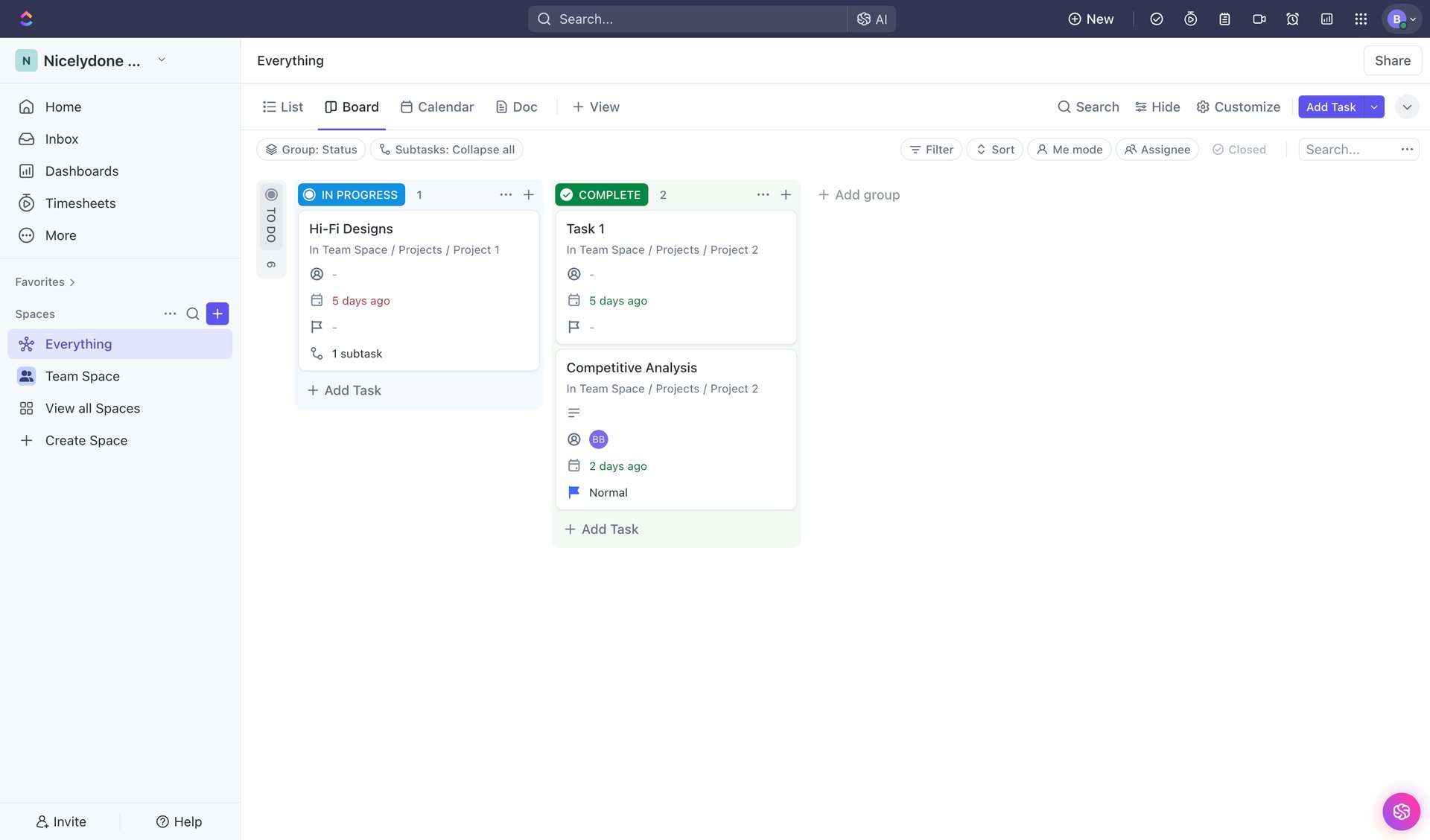Image resolution: width=1430 pixels, height=840 pixels.
Task: Show Closed tasks on the board
Action: tap(1239, 149)
